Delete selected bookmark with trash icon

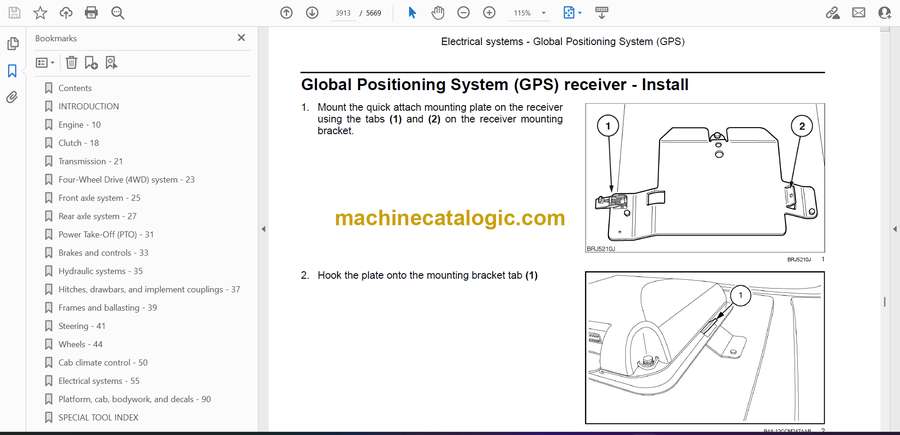(71, 63)
